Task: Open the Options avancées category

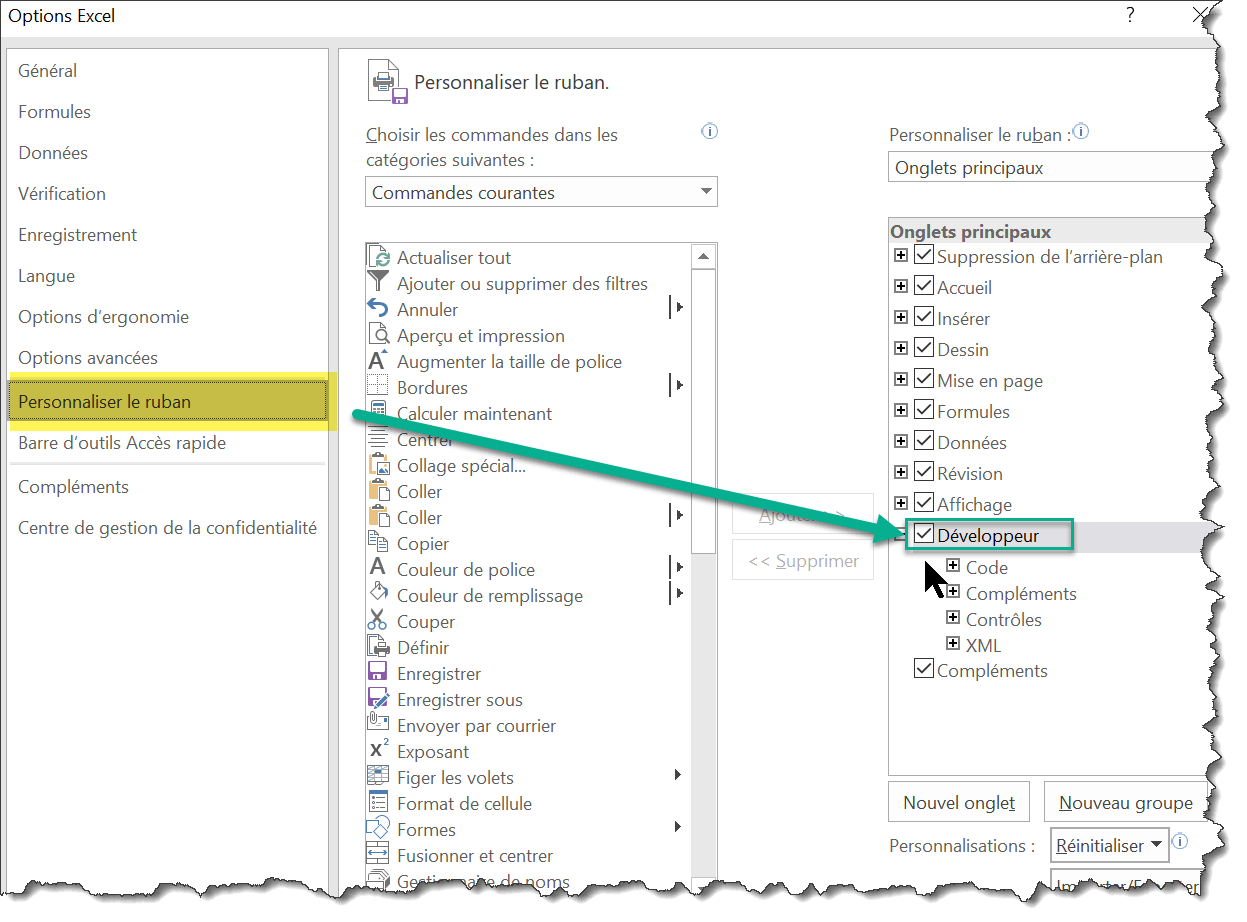Action: [x=88, y=358]
